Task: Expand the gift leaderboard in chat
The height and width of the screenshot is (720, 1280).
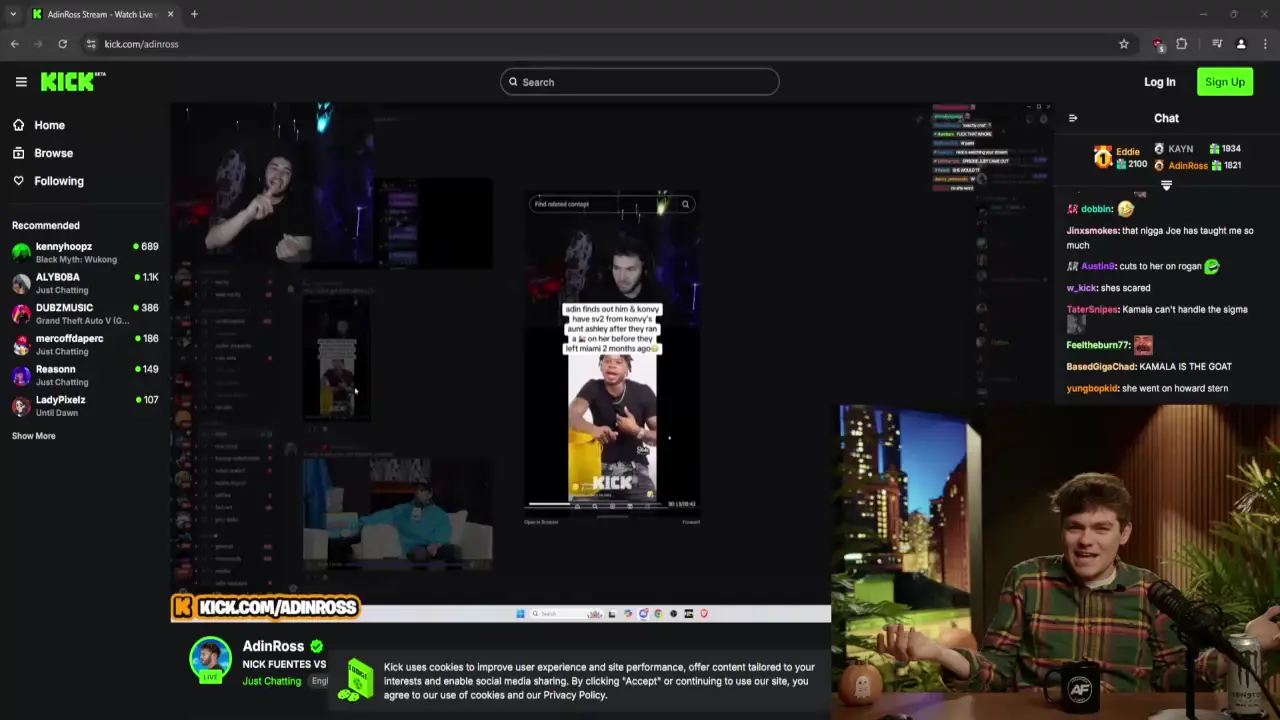Action: click(1166, 185)
